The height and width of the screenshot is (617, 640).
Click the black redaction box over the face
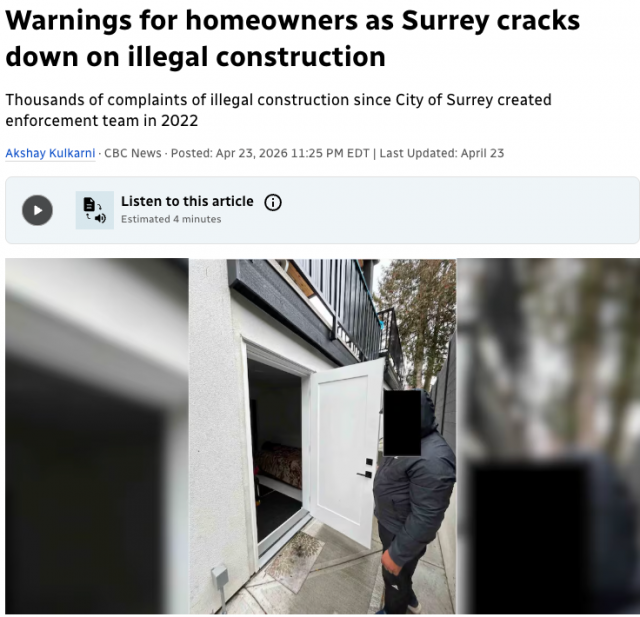click(x=402, y=422)
